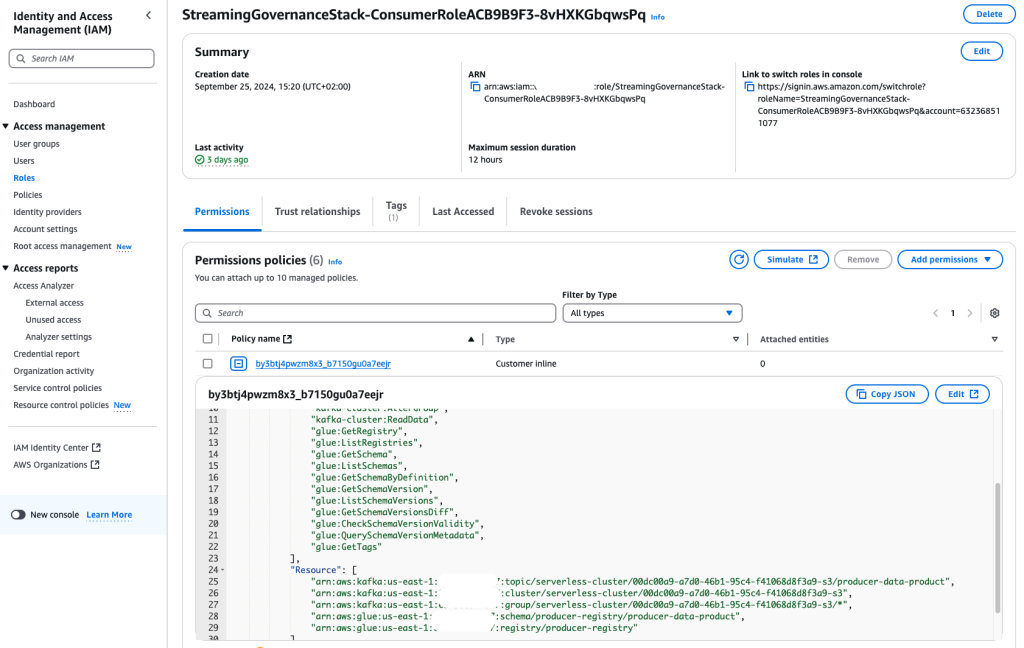Open External access under Access Analyzer
Image resolution: width=1024 pixels, height=648 pixels.
coord(55,302)
